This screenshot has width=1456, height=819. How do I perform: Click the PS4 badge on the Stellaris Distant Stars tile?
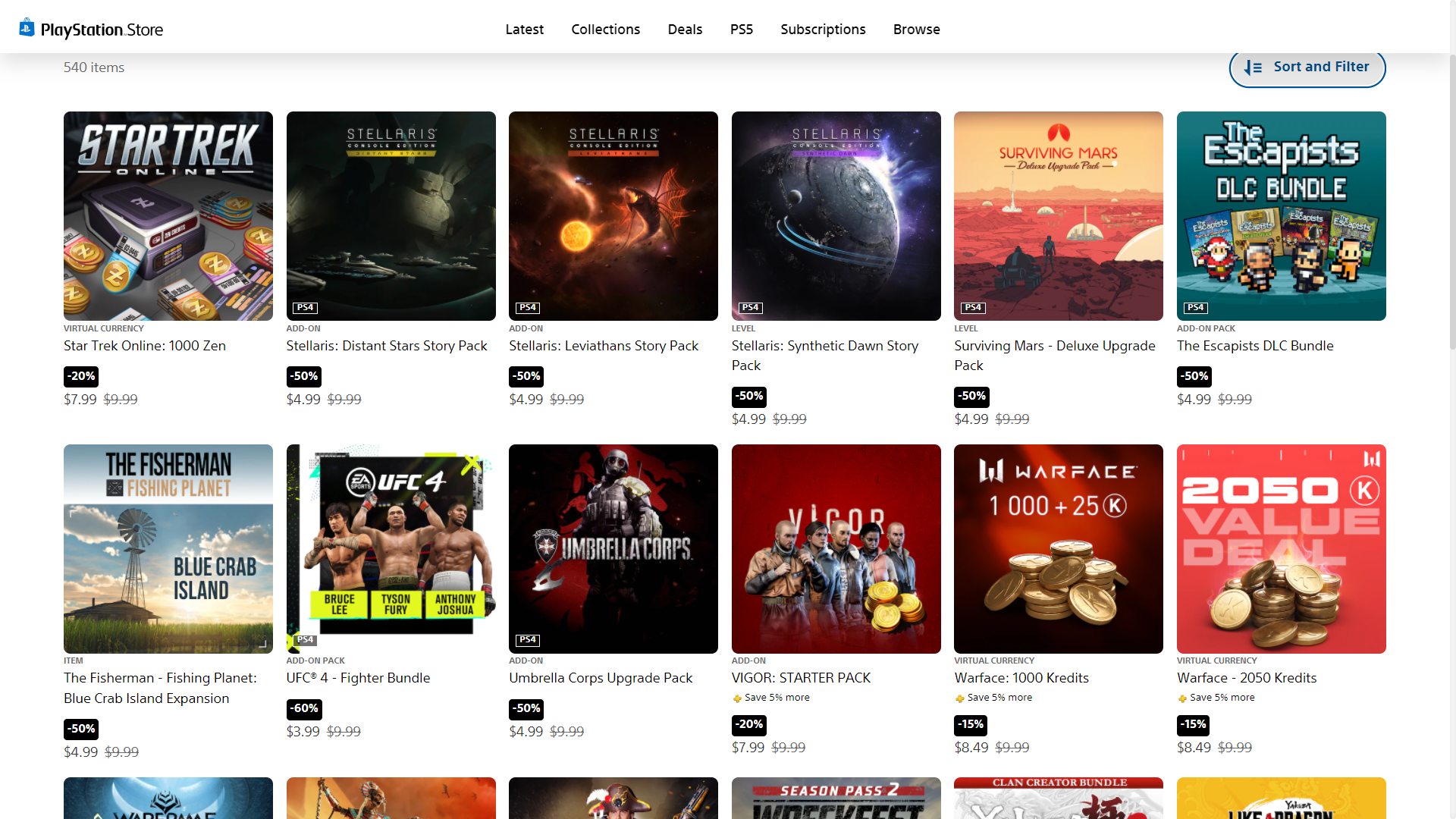[x=305, y=307]
